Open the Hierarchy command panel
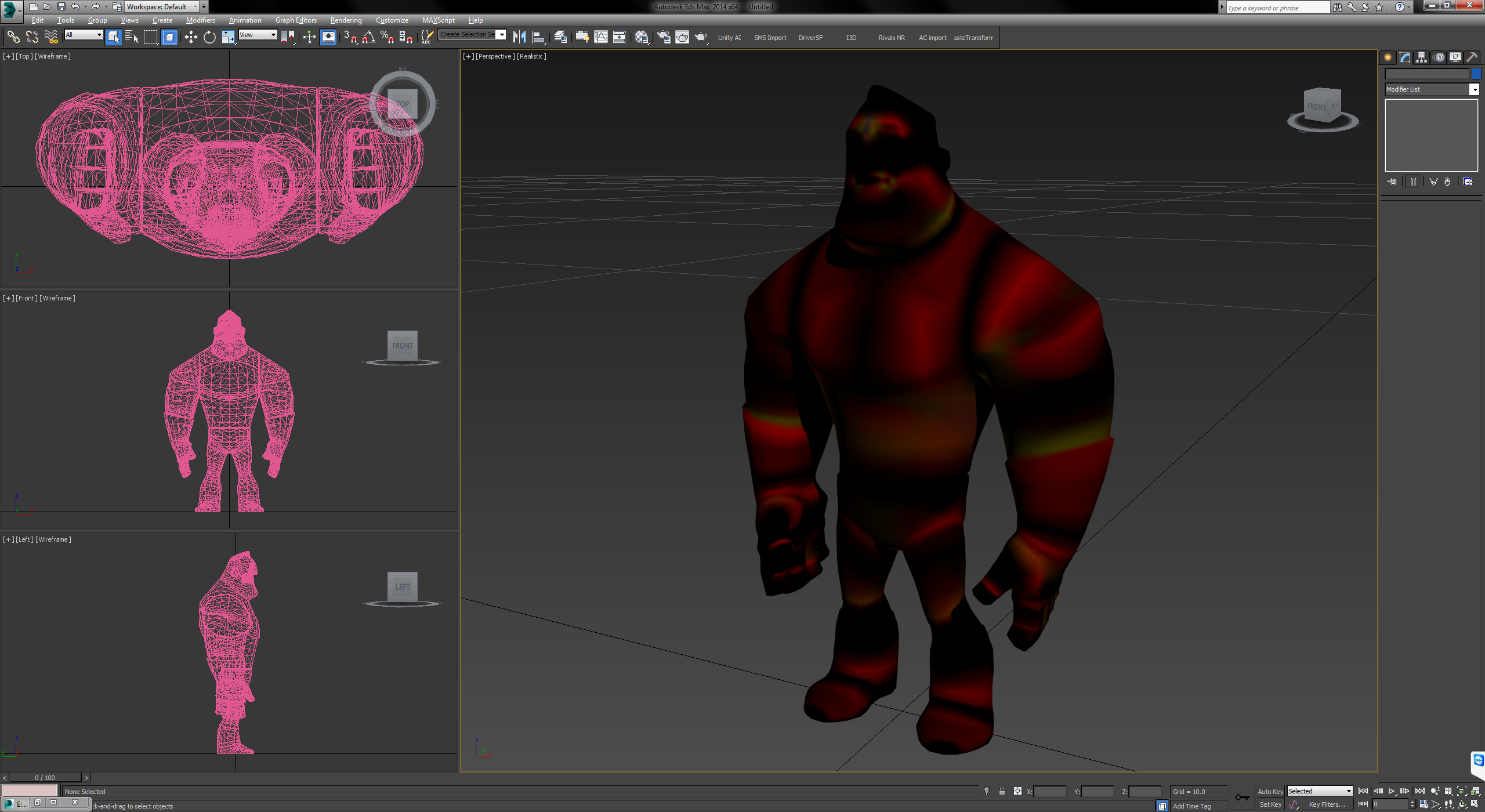Screen dimensions: 1485x812 1421,57
